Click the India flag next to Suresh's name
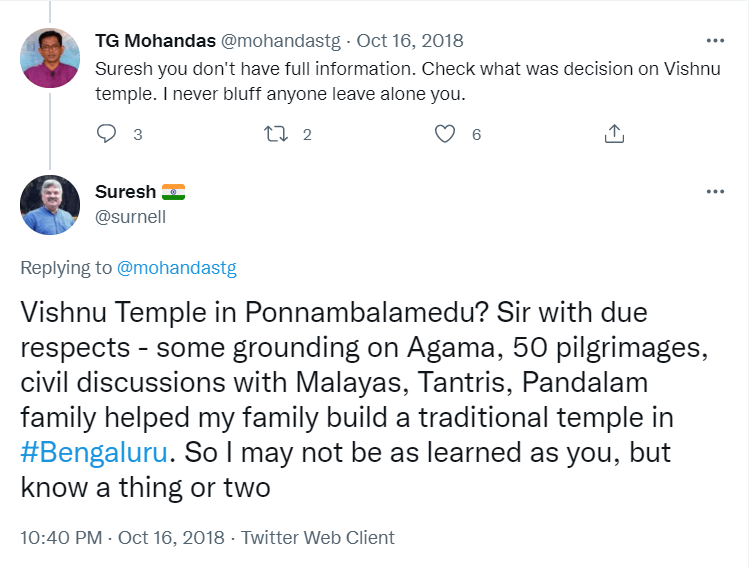The height and width of the screenshot is (568, 752). 173,192
